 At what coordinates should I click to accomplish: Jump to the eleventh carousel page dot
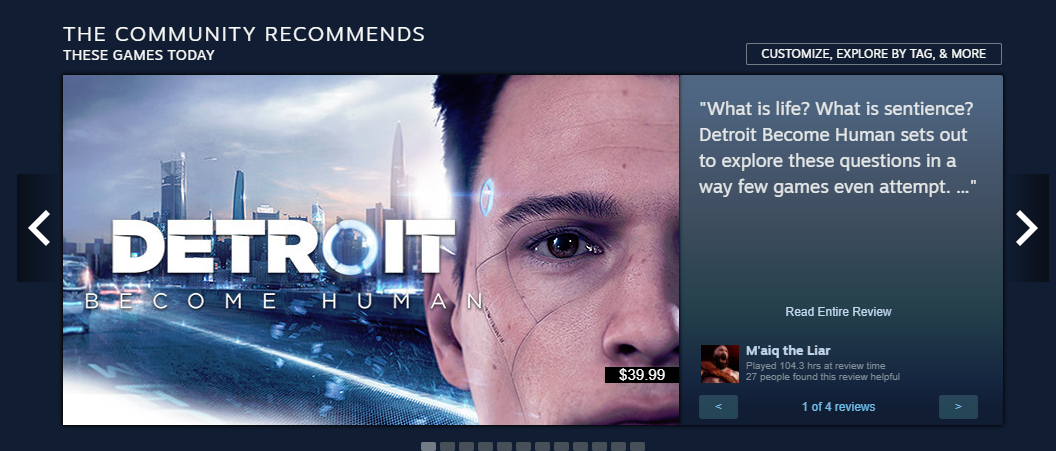618,447
